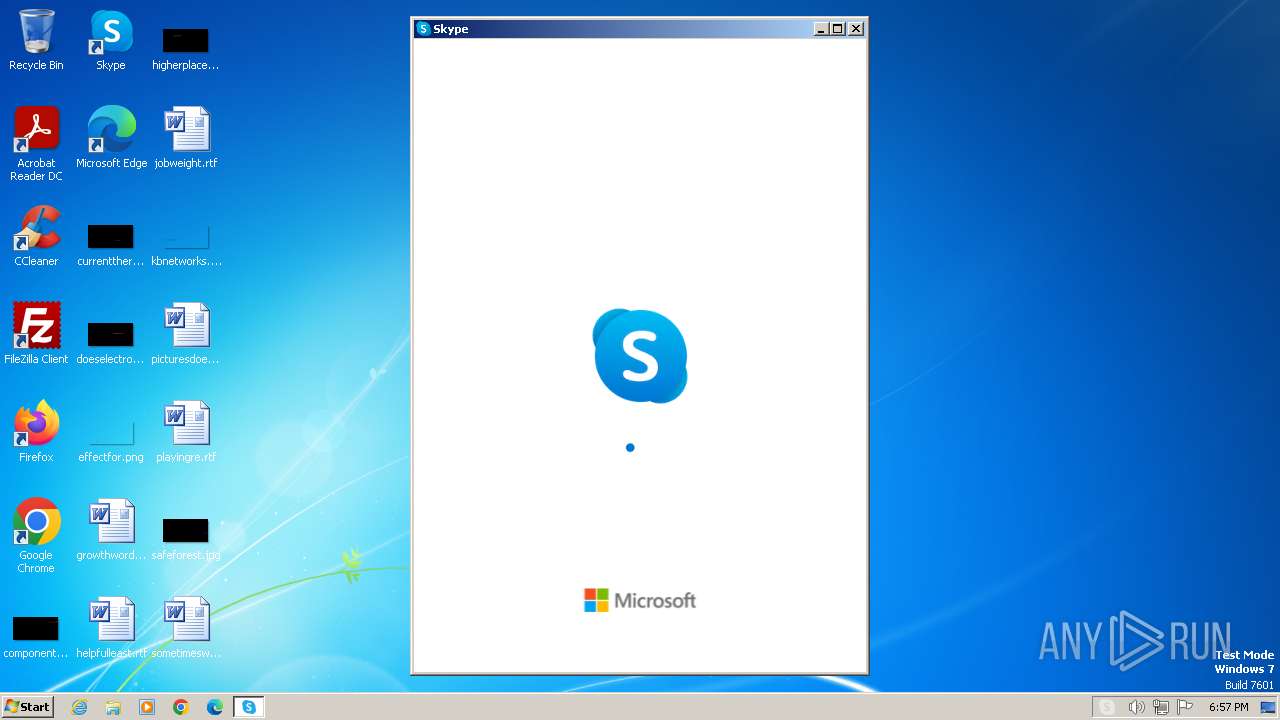Screen dimensions: 1280x720
Task: Open Windows Explorer from the taskbar
Action: click(113, 707)
